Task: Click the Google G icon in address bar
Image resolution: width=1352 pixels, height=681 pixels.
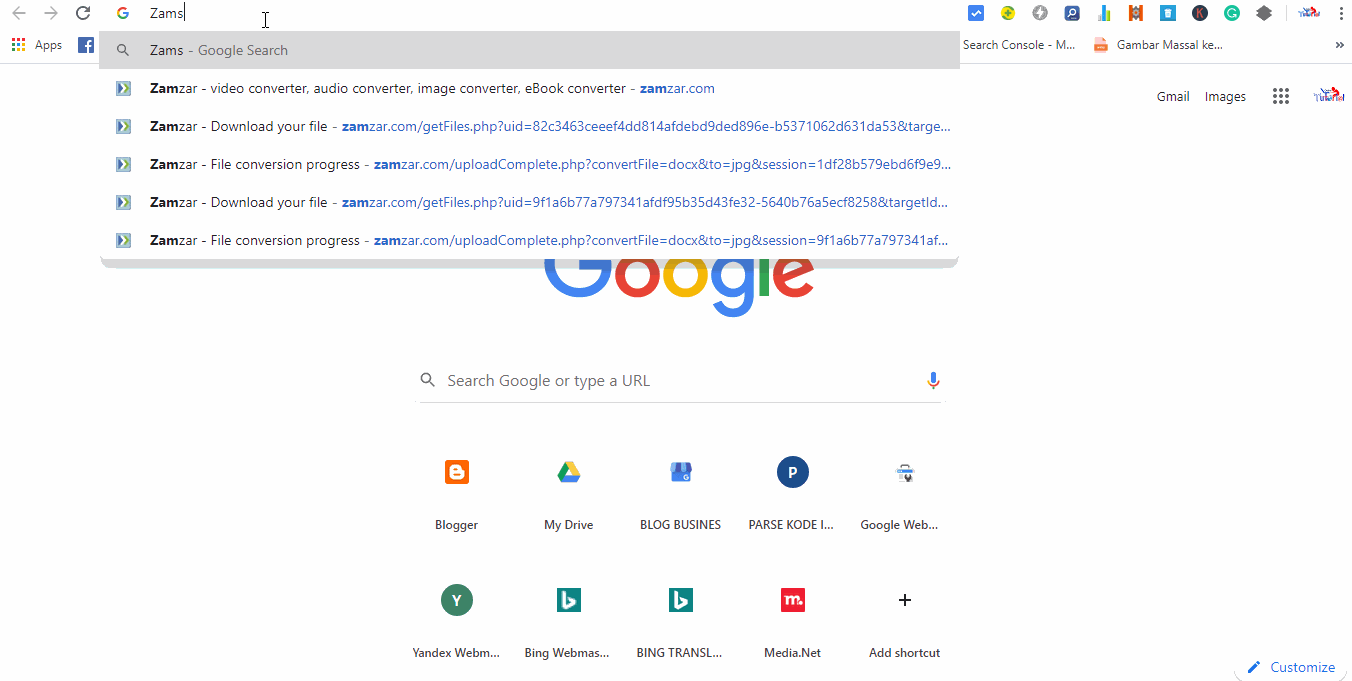Action: tap(123, 13)
